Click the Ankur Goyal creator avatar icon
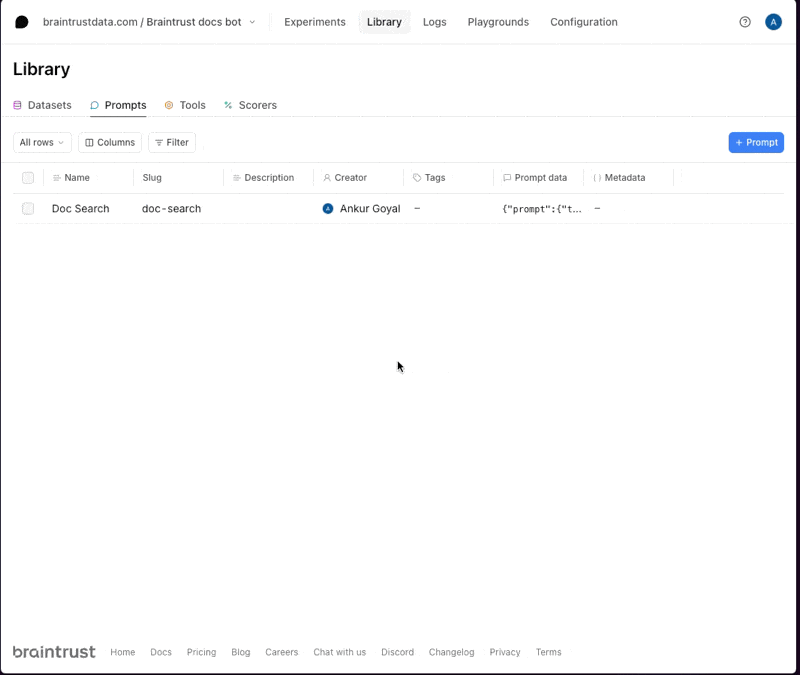800x675 pixels. pos(328,209)
